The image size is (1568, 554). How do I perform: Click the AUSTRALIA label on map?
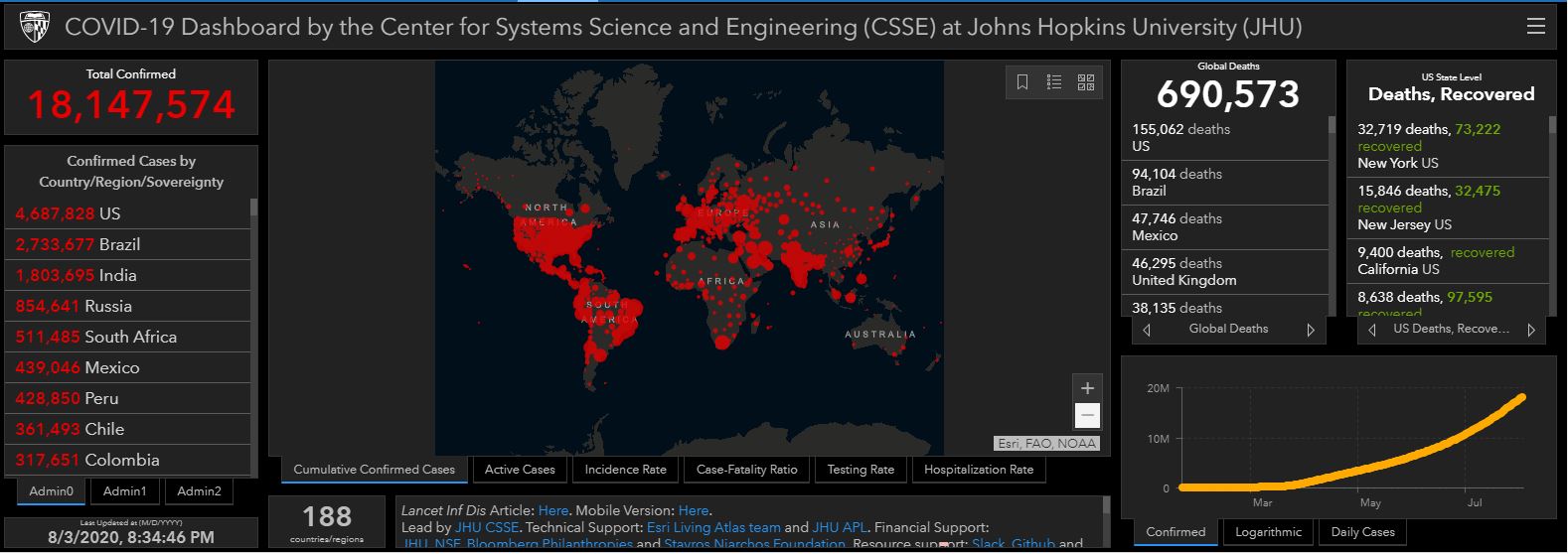[x=880, y=335]
